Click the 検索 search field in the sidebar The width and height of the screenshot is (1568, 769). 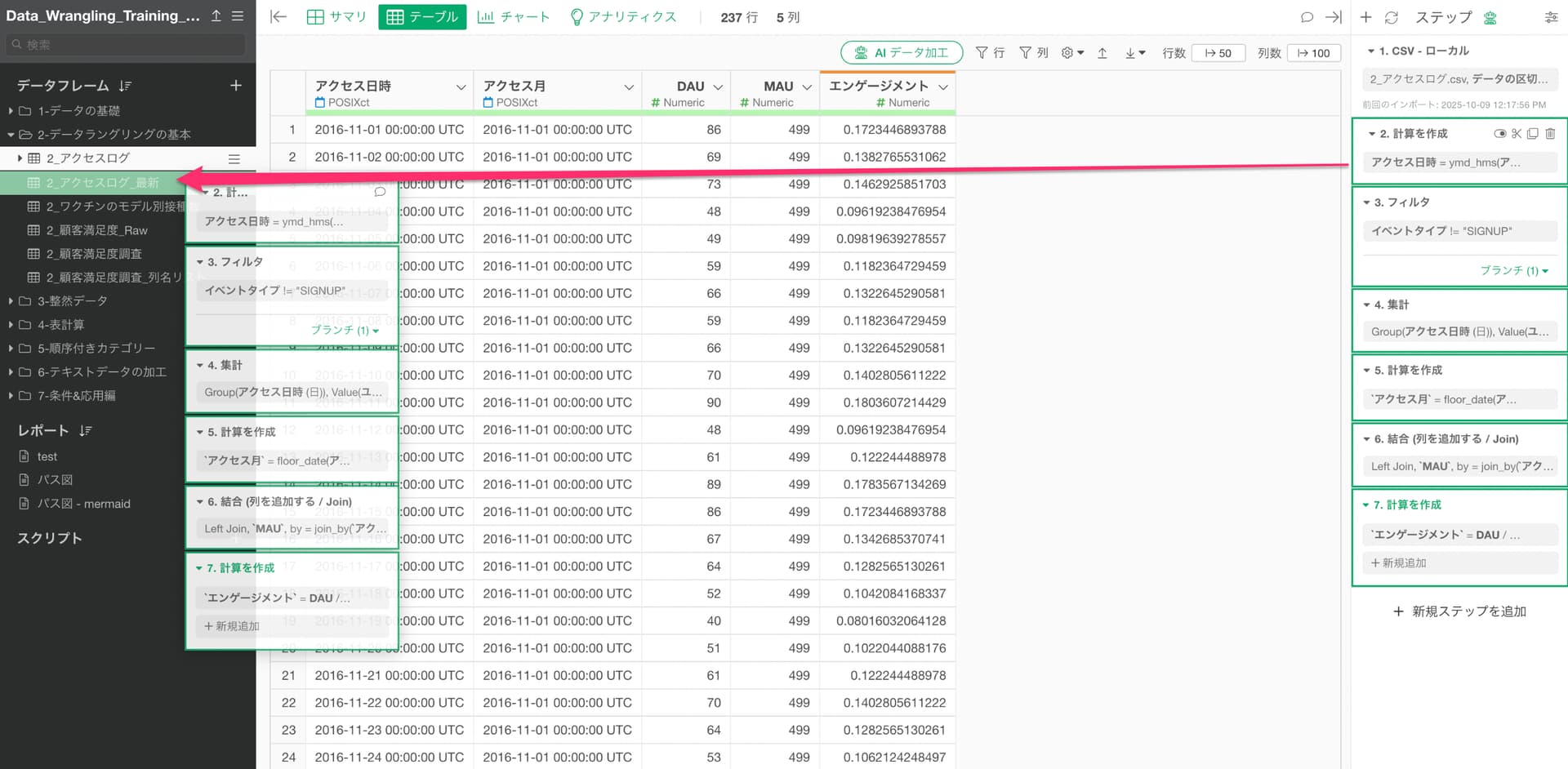127,45
